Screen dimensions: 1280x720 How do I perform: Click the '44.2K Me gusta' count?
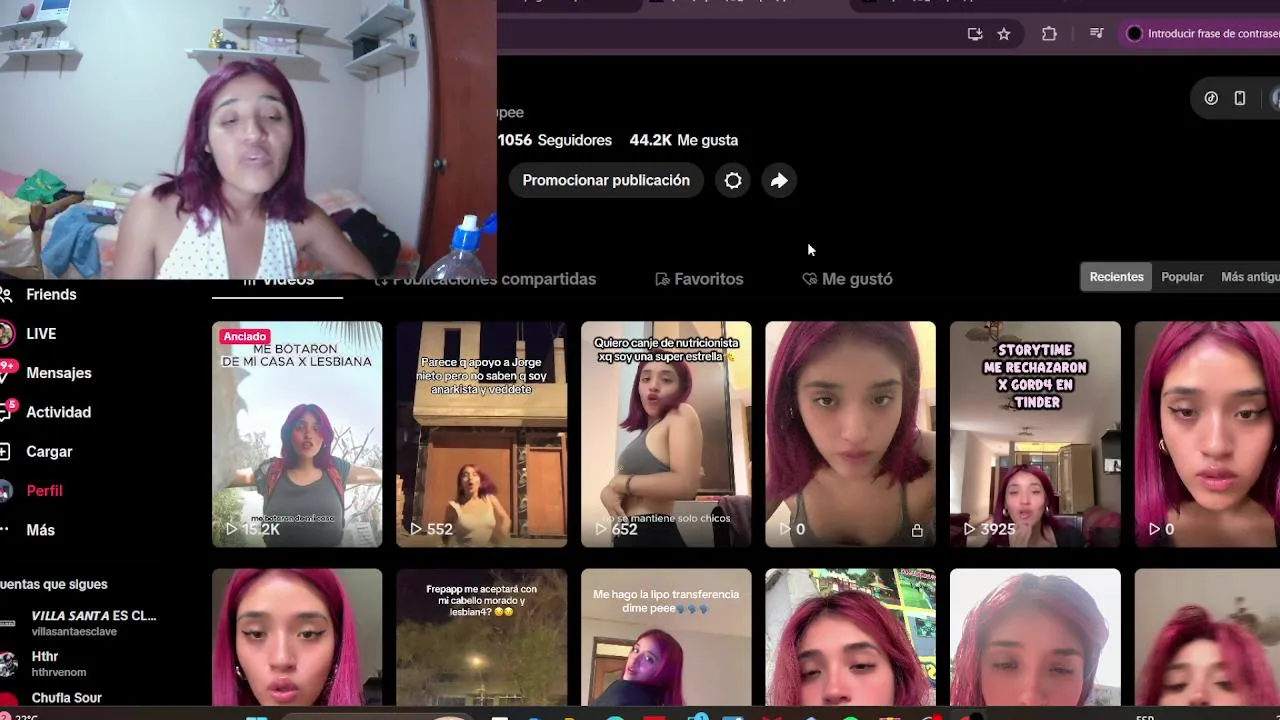(684, 140)
